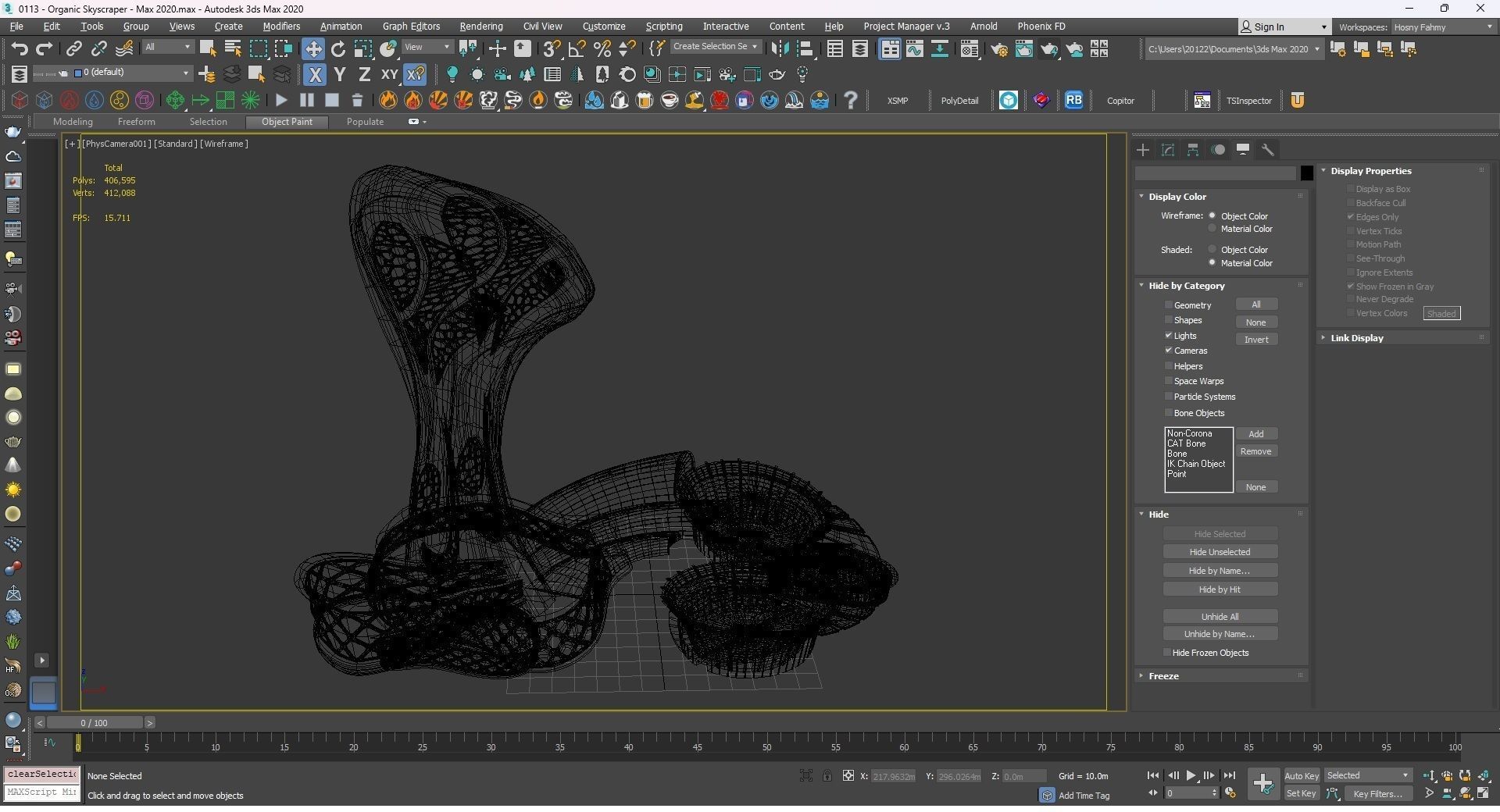Screen dimensions: 1500x812
Task: Click the black object color swatch
Action: (x=1306, y=173)
